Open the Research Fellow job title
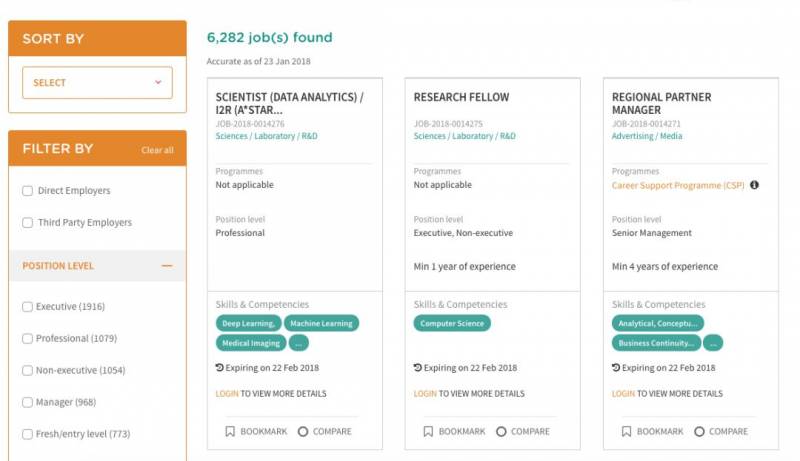Viewport: 800px width, 461px height. coord(461,97)
